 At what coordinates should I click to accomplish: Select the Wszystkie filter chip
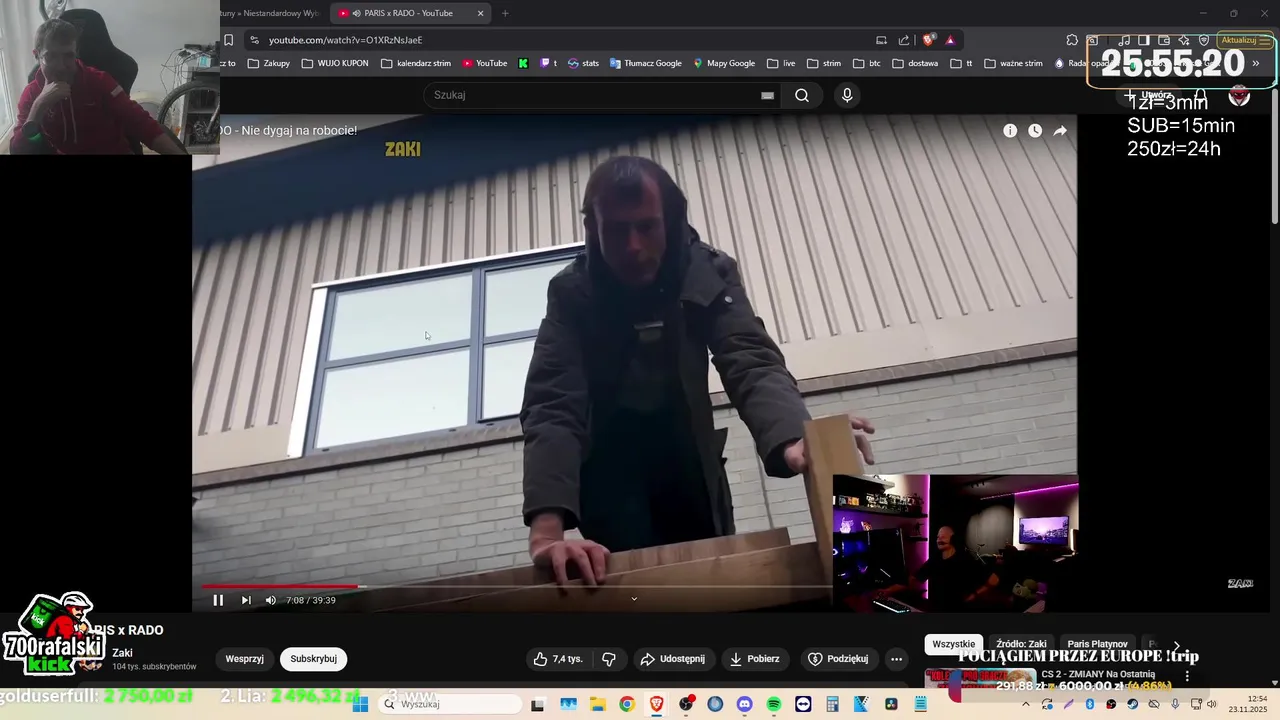tap(953, 644)
